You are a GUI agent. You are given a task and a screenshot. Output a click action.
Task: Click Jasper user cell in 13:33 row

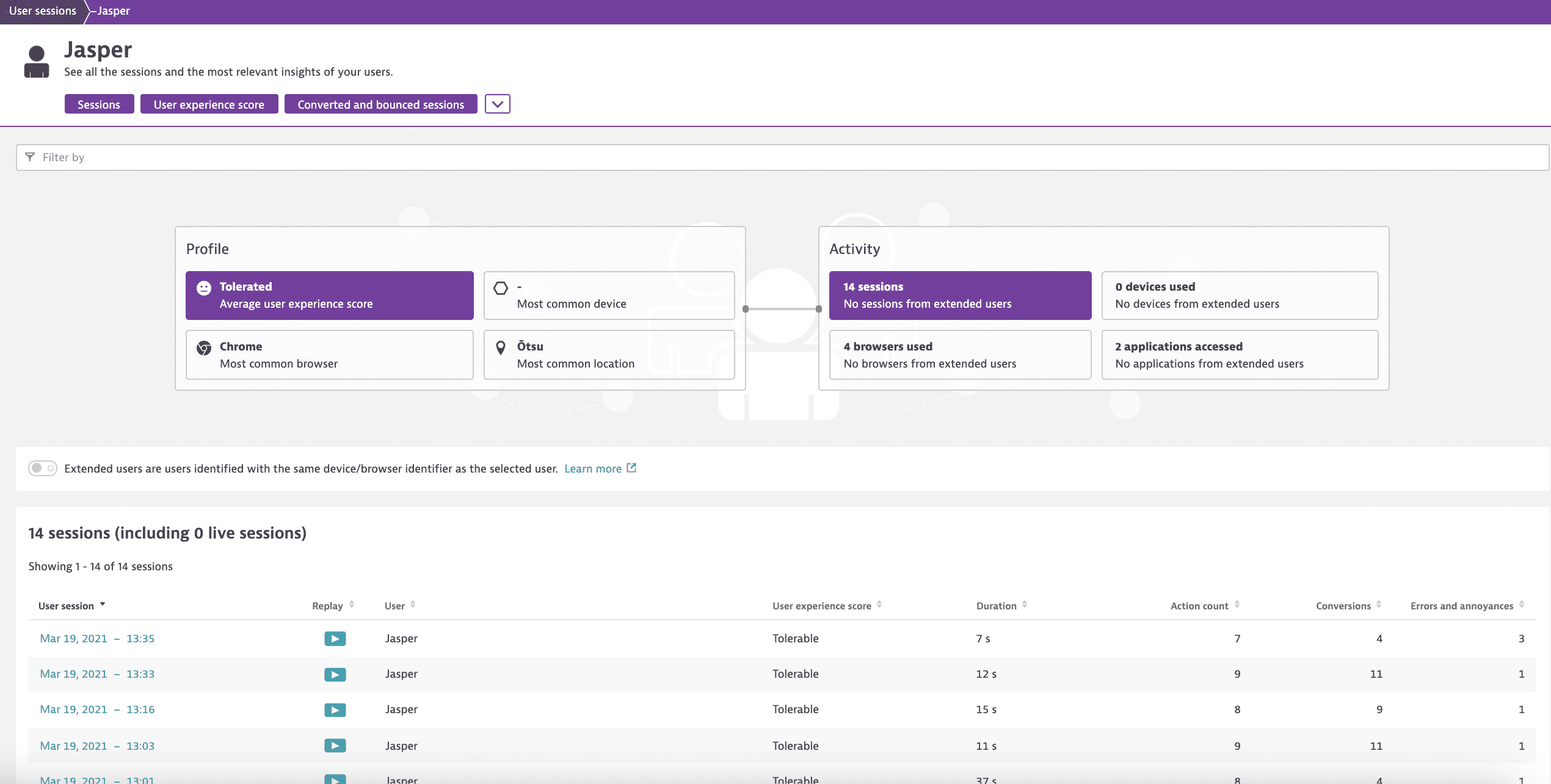point(401,674)
